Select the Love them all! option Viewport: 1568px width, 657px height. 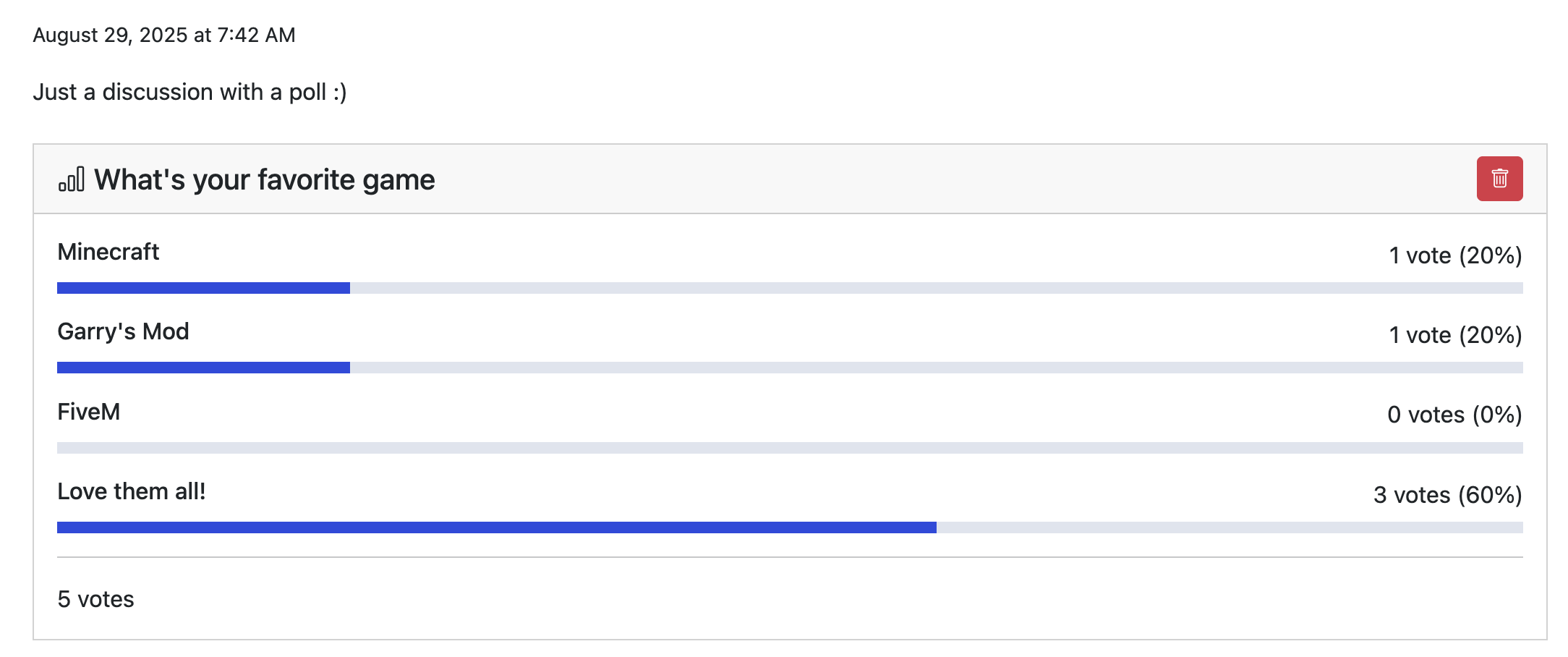(132, 491)
